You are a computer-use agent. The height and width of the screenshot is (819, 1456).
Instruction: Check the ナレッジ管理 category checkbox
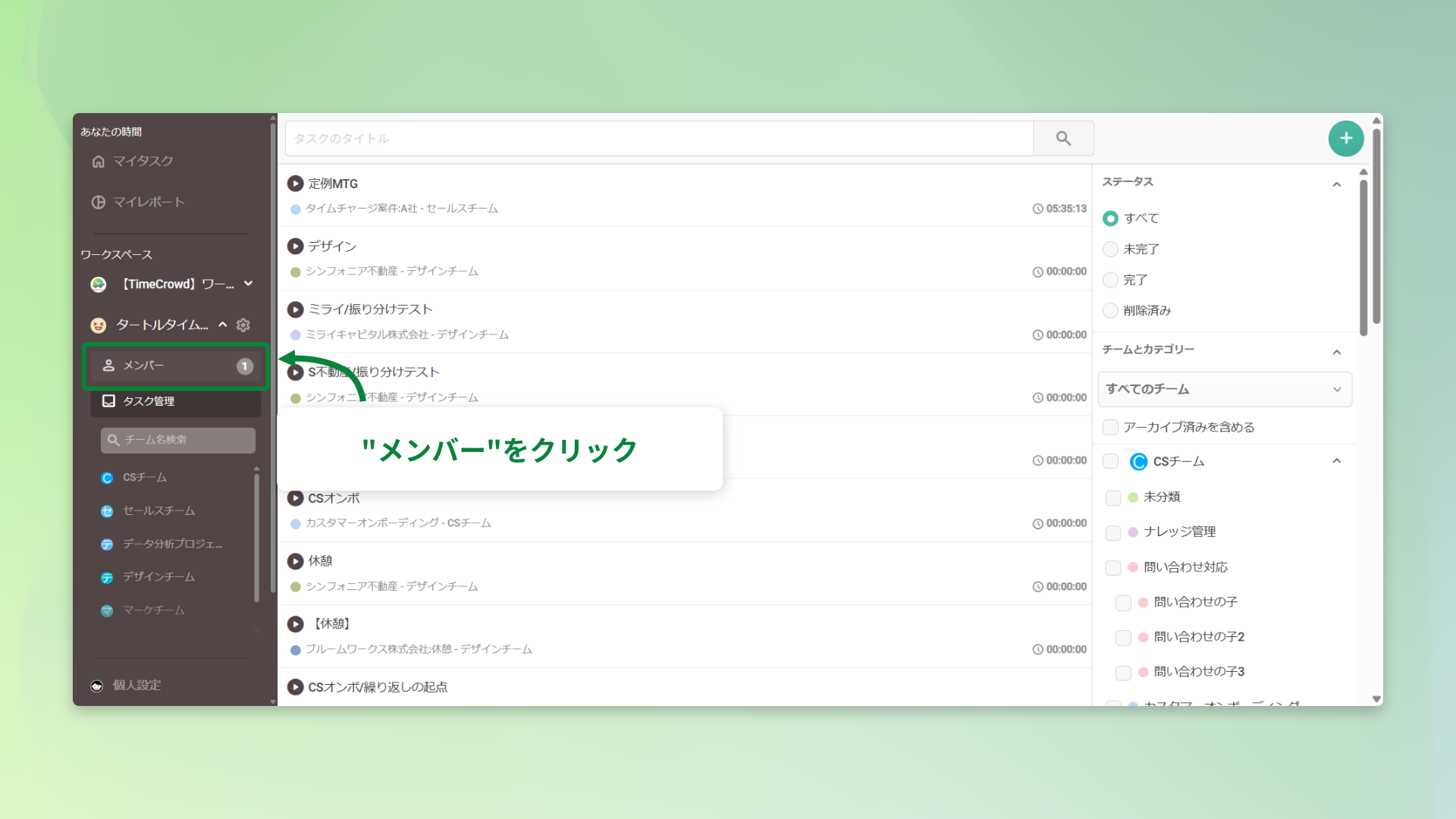1113,532
